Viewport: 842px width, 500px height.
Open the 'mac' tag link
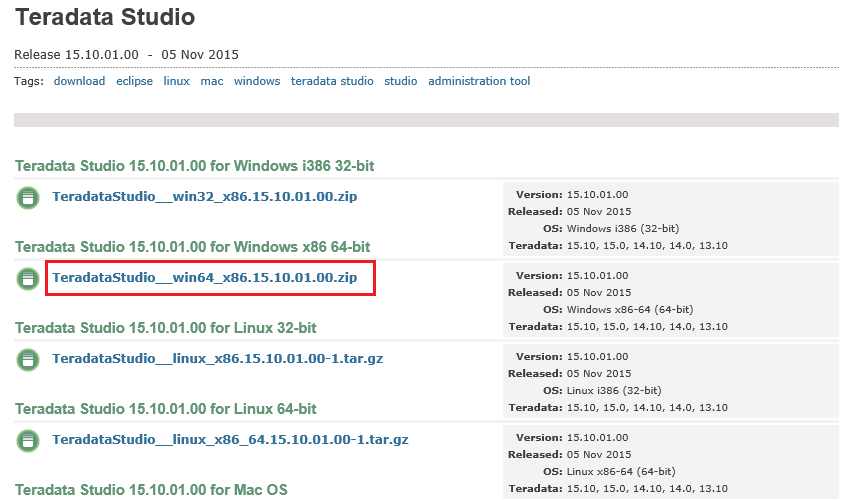(x=212, y=81)
